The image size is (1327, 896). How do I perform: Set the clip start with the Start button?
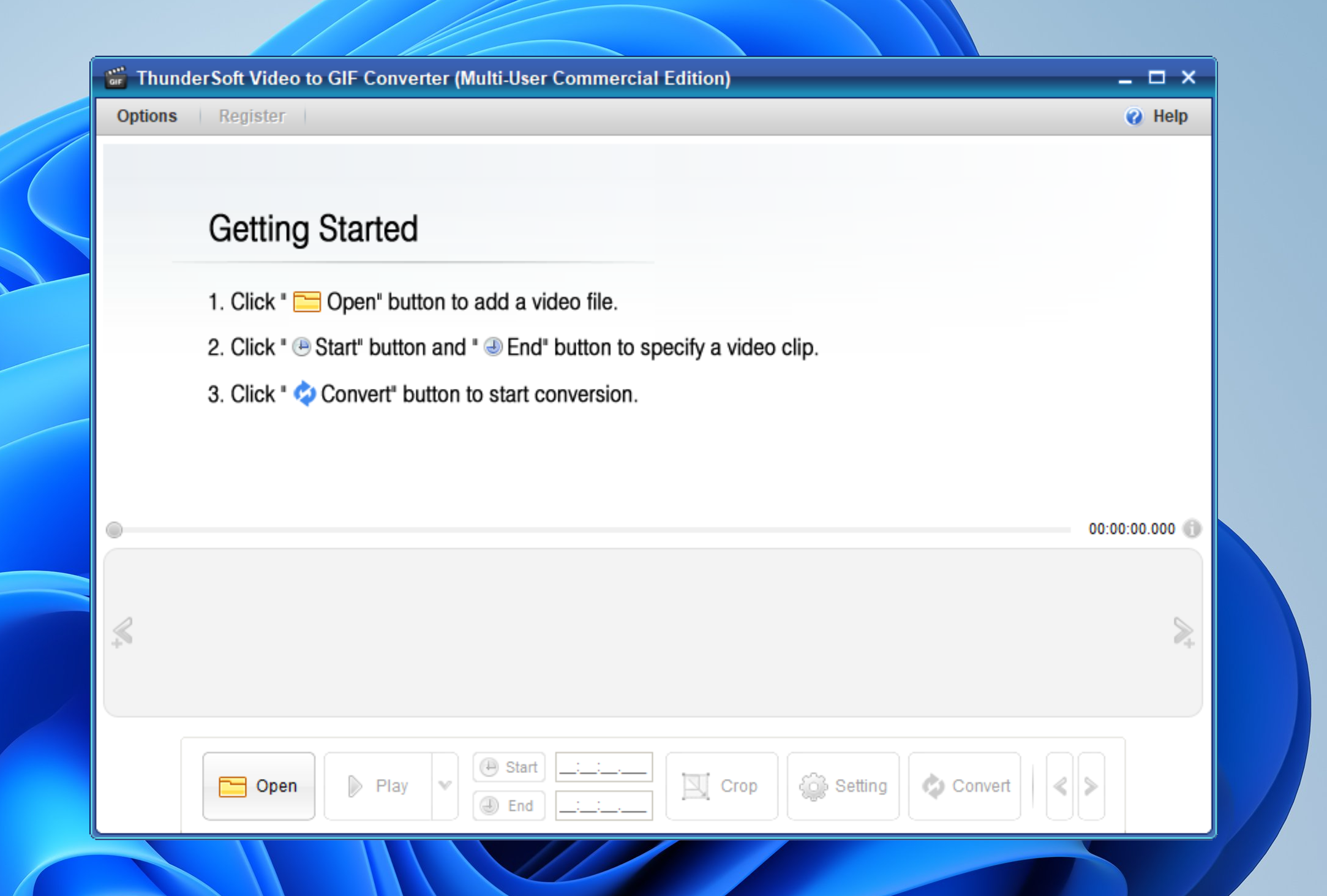point(509,767)
